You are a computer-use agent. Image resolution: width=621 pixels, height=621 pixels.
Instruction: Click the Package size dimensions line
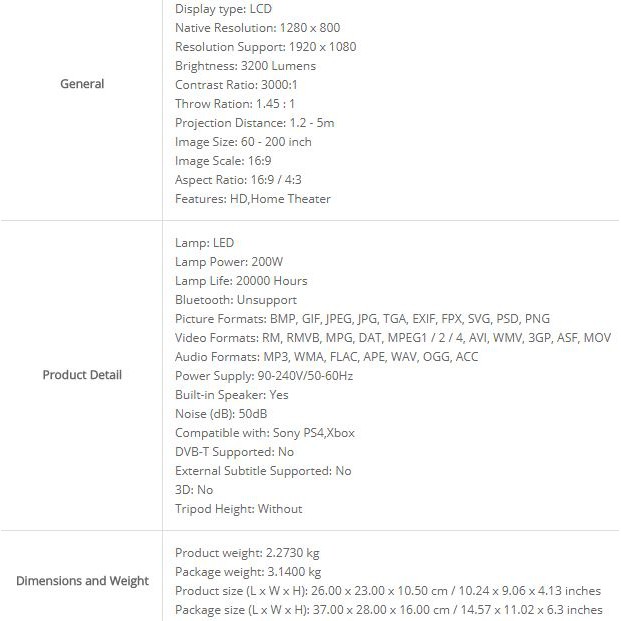click(x=388, y=609)
